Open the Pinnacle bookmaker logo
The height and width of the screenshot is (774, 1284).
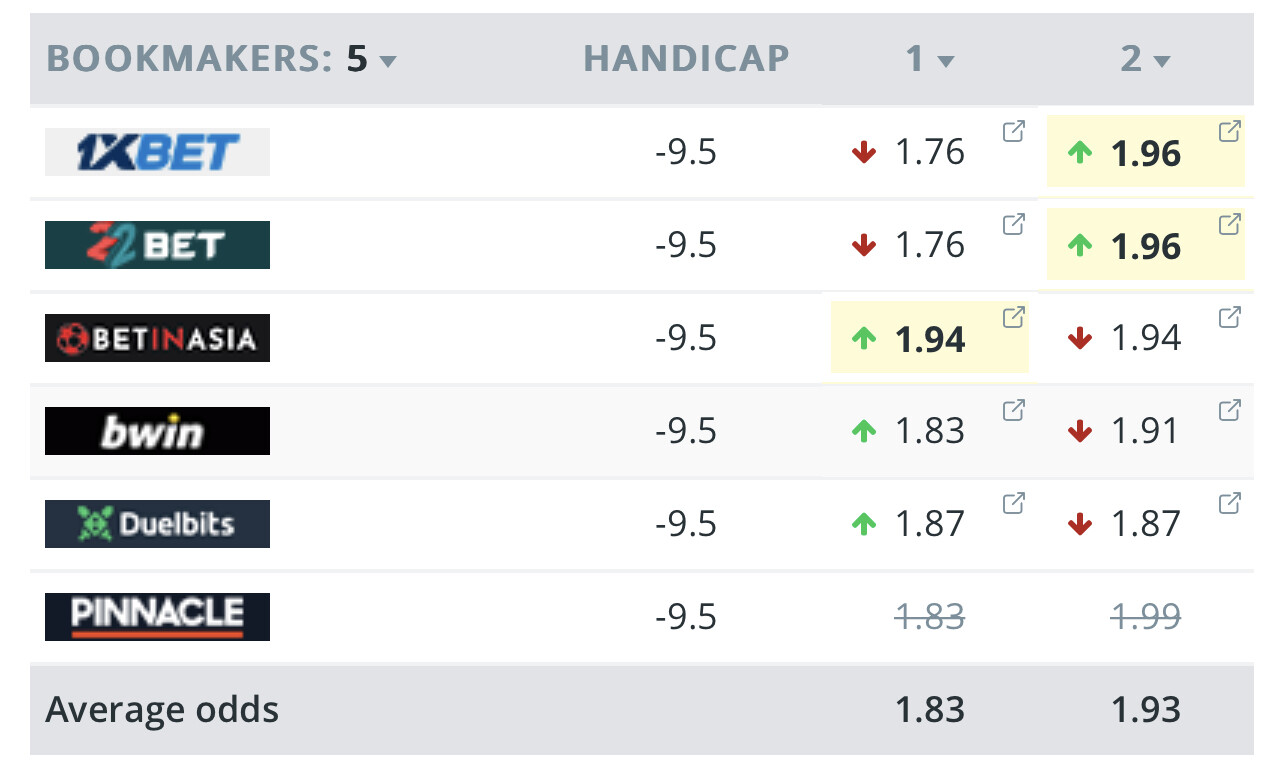(157, 617)
